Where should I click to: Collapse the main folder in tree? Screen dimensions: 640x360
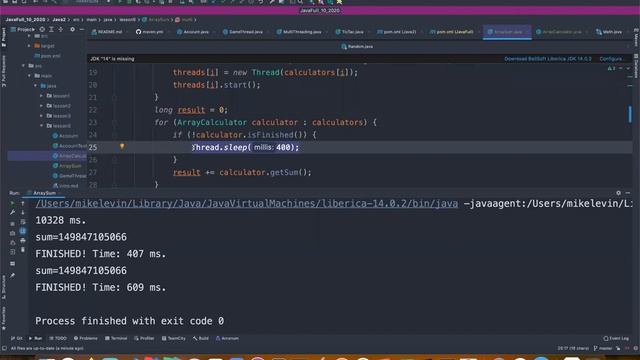pos(29,76)
